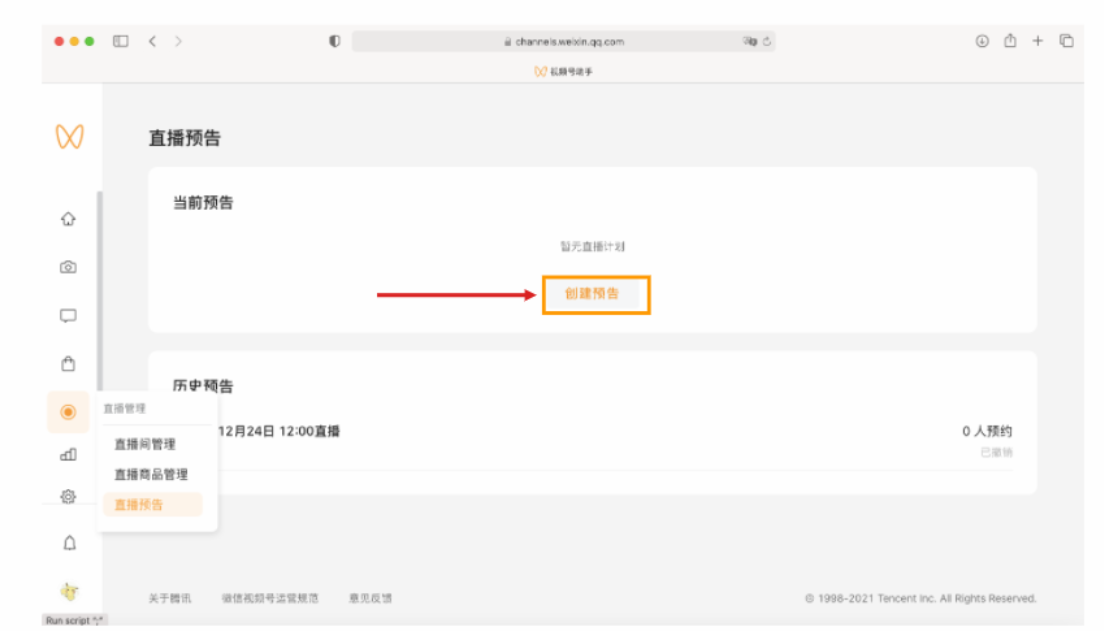Viewport: 1104px width, 631px height.
Task: Go back with Safari back arrow
Action: 153,42
